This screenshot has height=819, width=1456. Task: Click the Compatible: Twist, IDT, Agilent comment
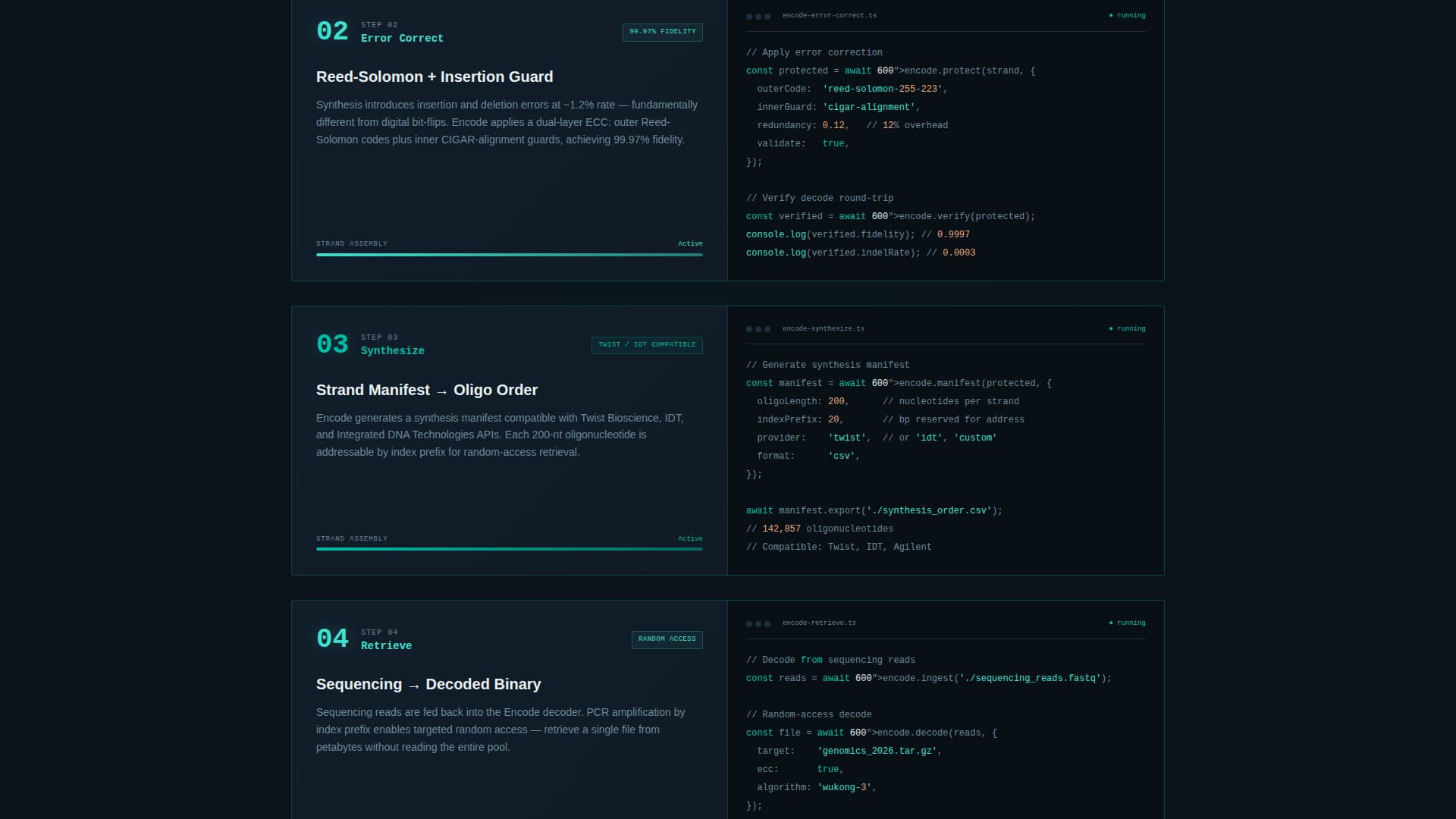click(x=839, y=547)
